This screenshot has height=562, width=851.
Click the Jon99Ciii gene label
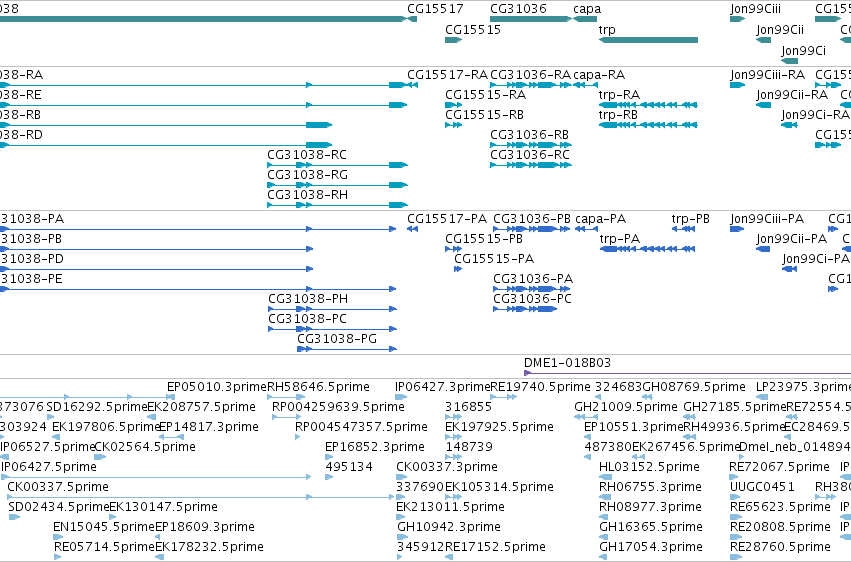756,9
